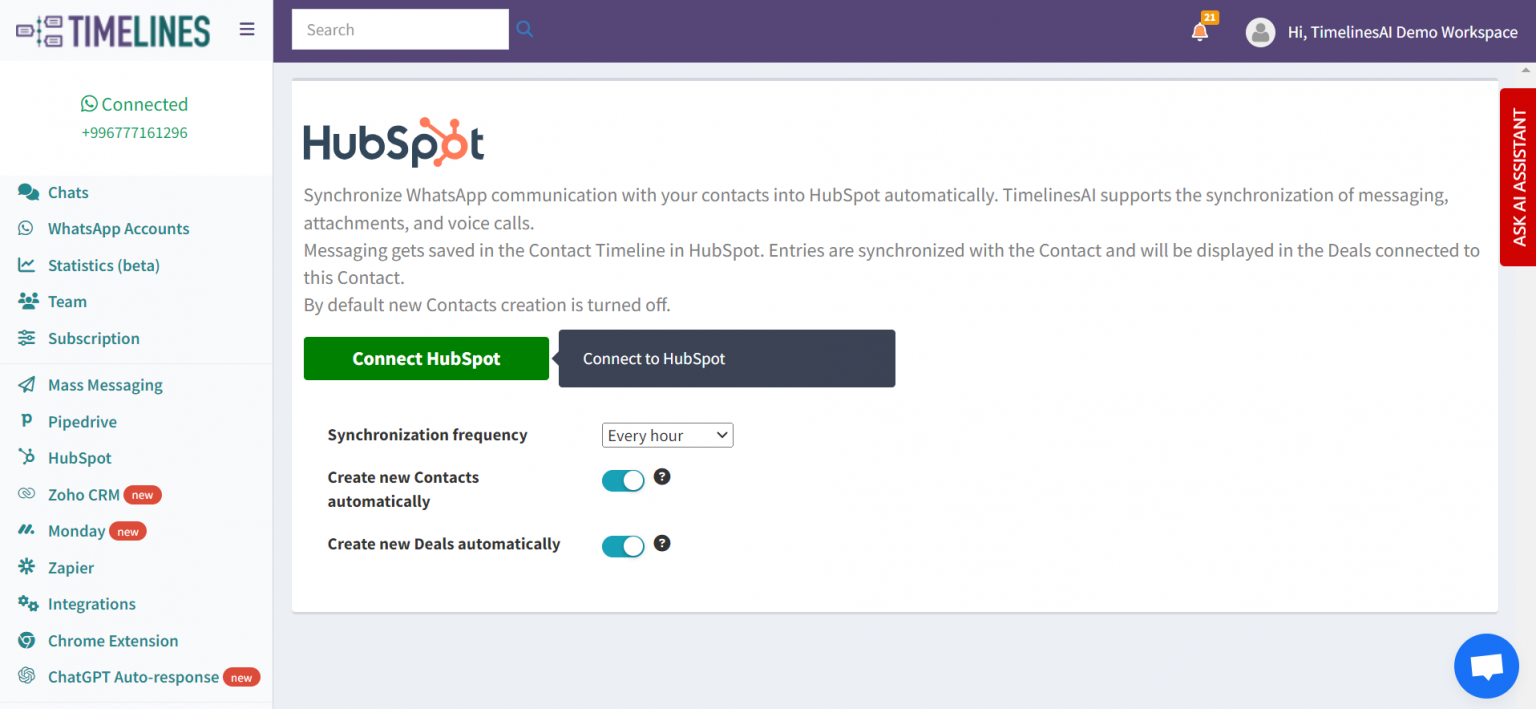Disable Create new Contacts automatically
Image resolution: width=1536 pixels, height=709 pixels.
[622, 480]
